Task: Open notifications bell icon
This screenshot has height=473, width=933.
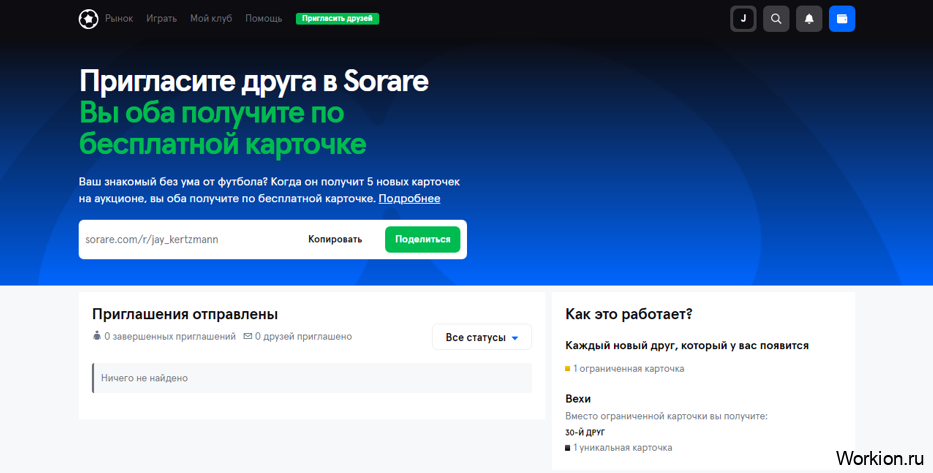Action: coord(809,19)
